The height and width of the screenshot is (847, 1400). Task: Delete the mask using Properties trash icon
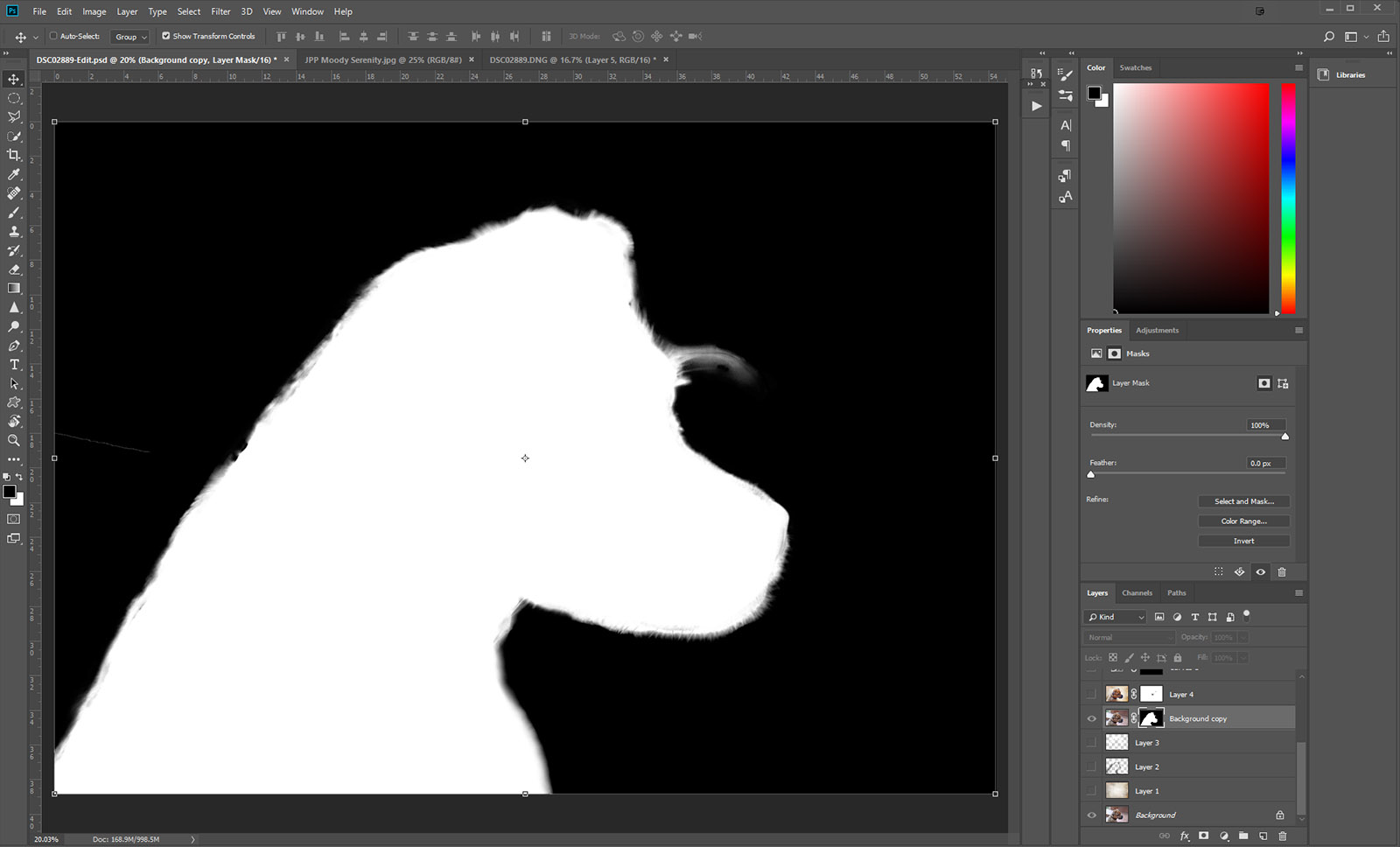(1282, 572)
